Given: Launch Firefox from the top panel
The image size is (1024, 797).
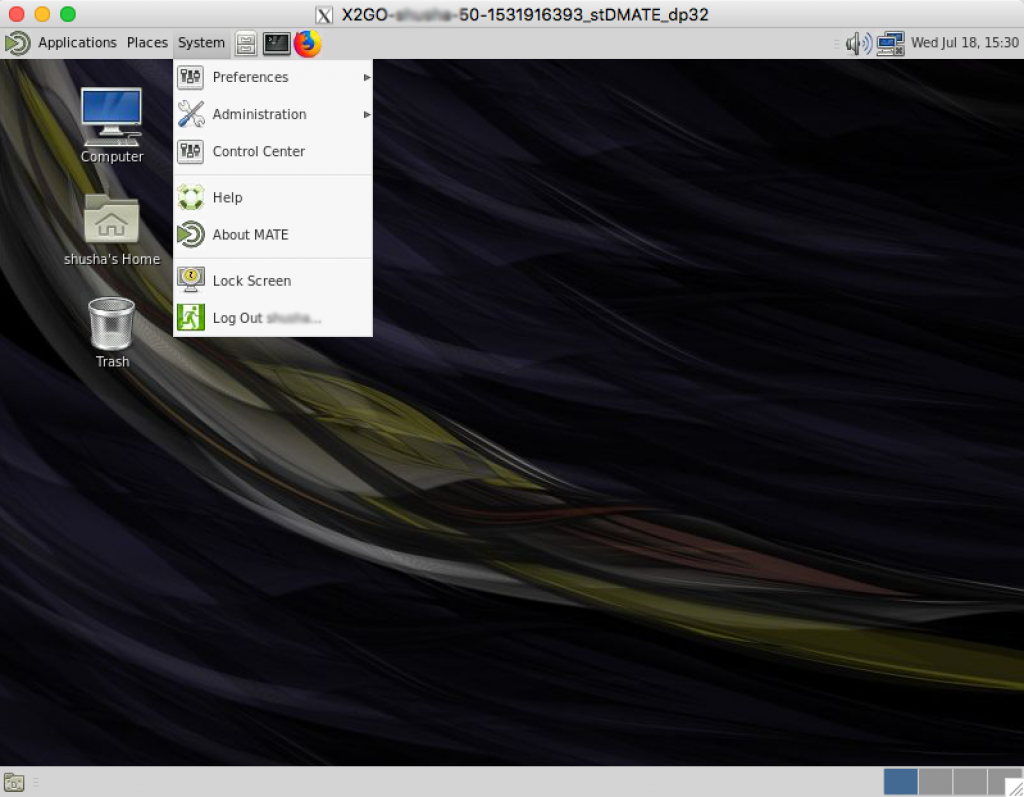Looking at the screenshot, I should pos(308,43).
